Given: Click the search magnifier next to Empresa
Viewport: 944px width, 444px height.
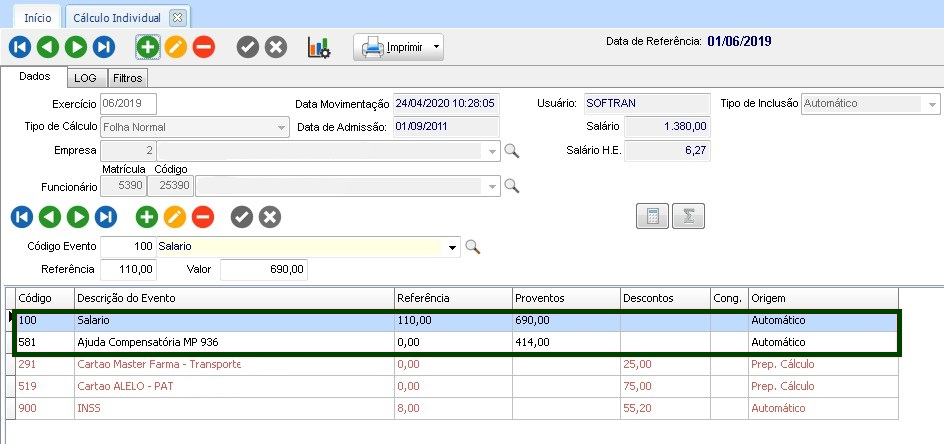Looking at the screenshot, I should pyautogui.click(x=511, y=152).
